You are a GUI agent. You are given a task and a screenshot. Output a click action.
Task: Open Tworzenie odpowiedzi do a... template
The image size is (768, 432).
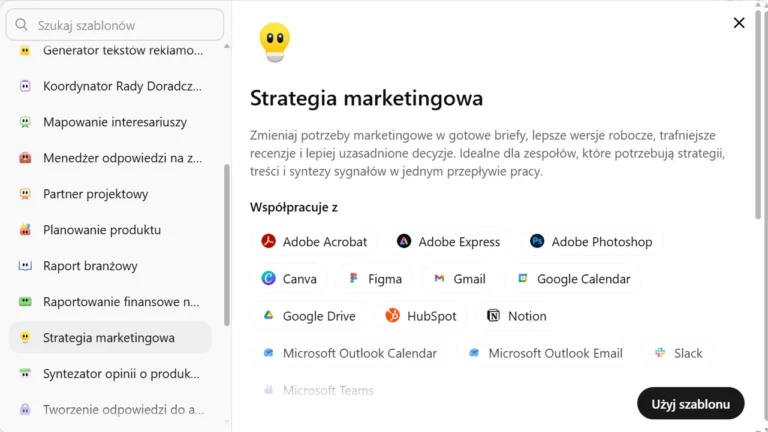(x=111, y=409)
